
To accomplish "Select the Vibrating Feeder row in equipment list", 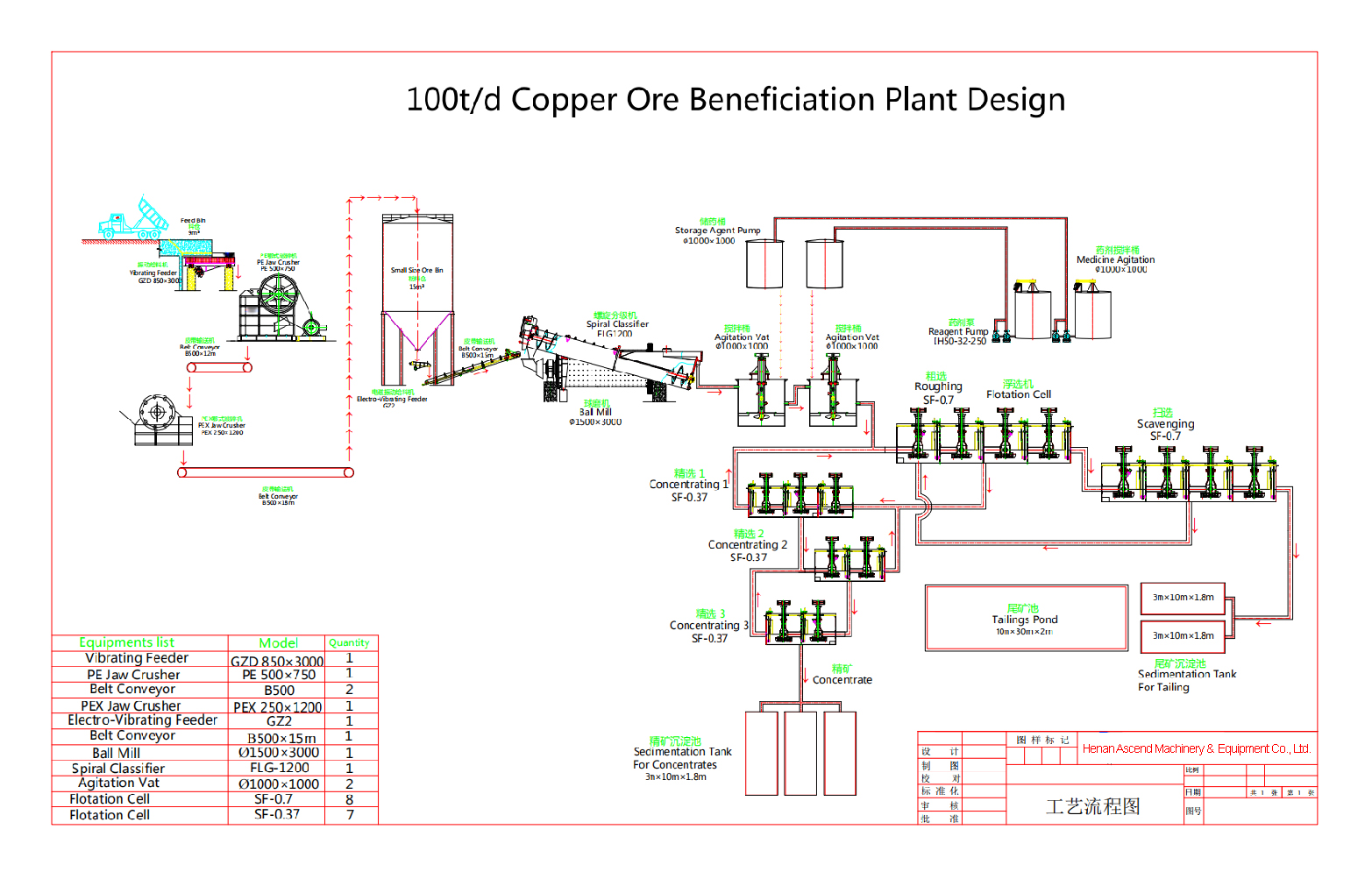I will 137,658.
